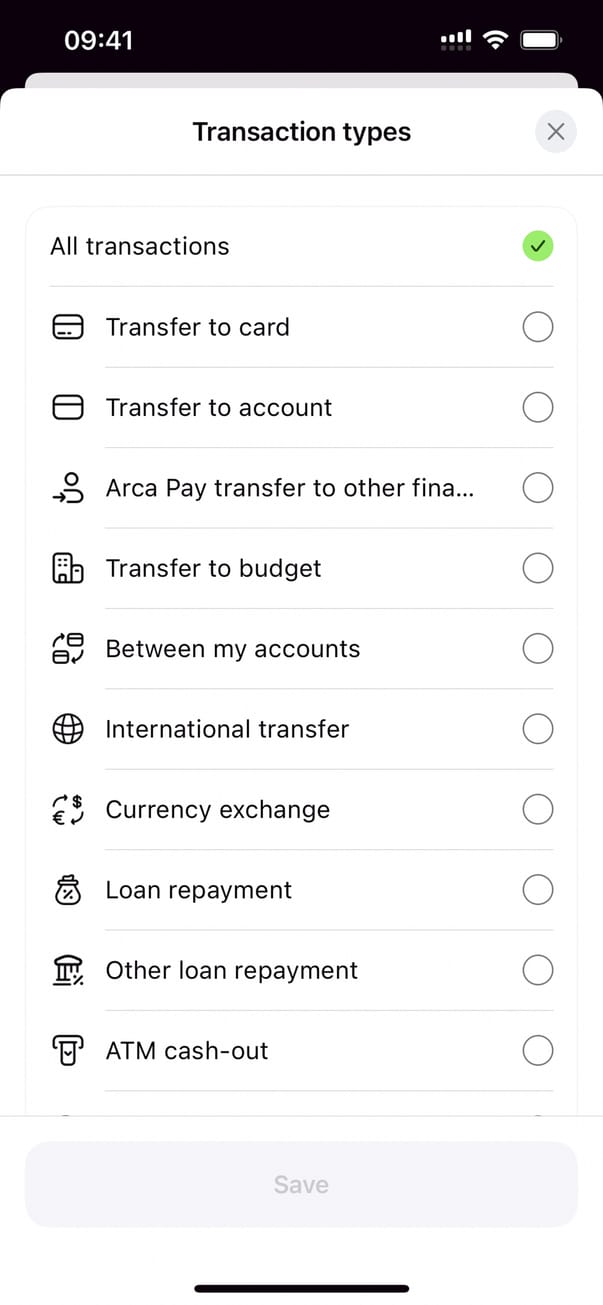Tap the Arca Pay transfer icon

pos(67,488)
